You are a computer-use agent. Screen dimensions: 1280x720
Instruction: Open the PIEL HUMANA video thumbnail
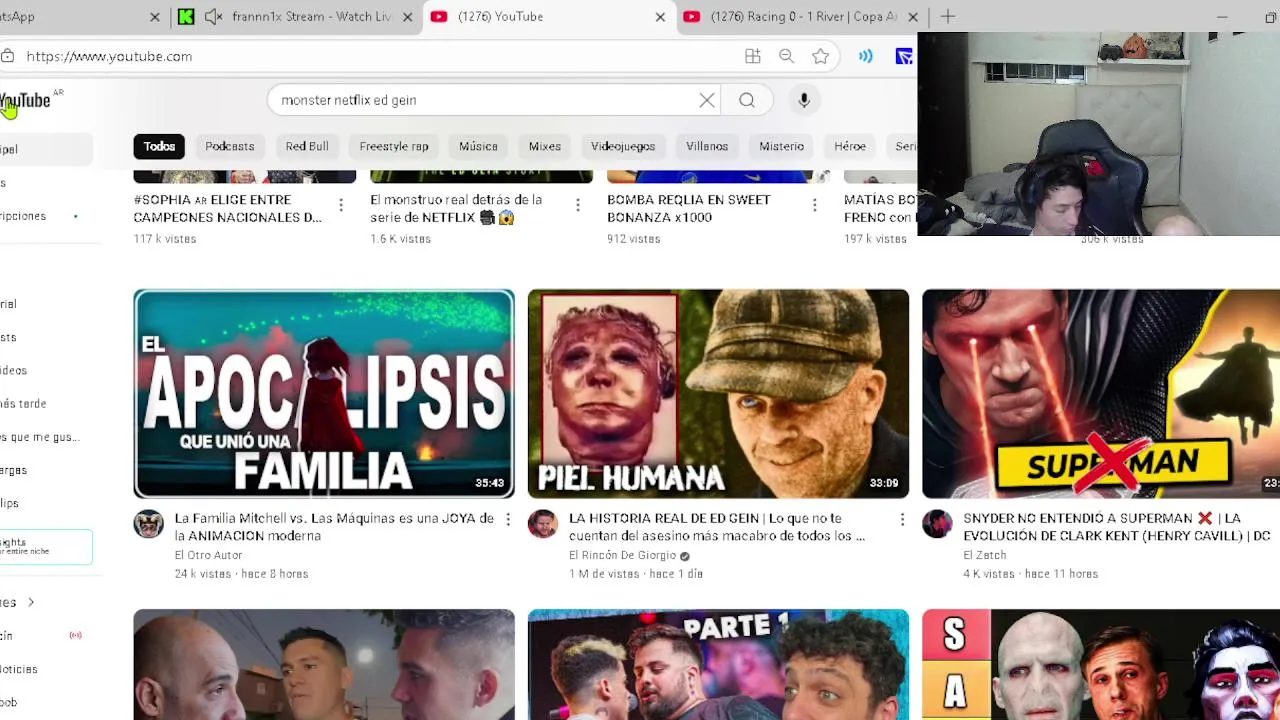[x=718, y=394]
